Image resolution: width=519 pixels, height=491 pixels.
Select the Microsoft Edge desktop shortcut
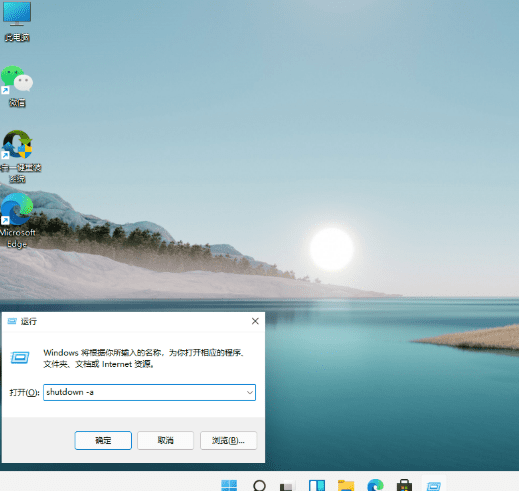point(17,221)
